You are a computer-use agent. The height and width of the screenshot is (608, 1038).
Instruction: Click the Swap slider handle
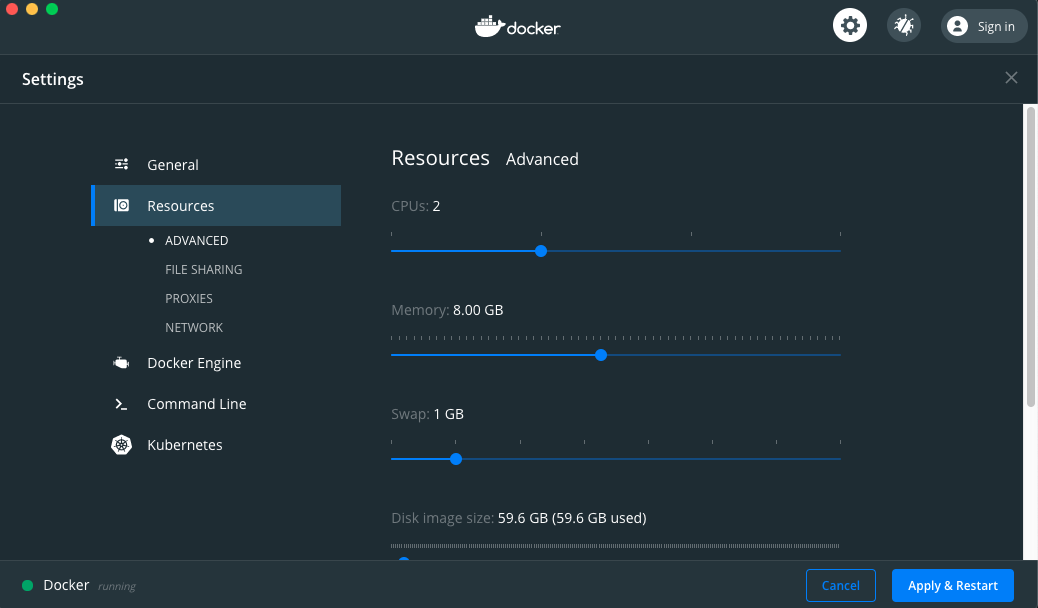click(x=455, y=459)
